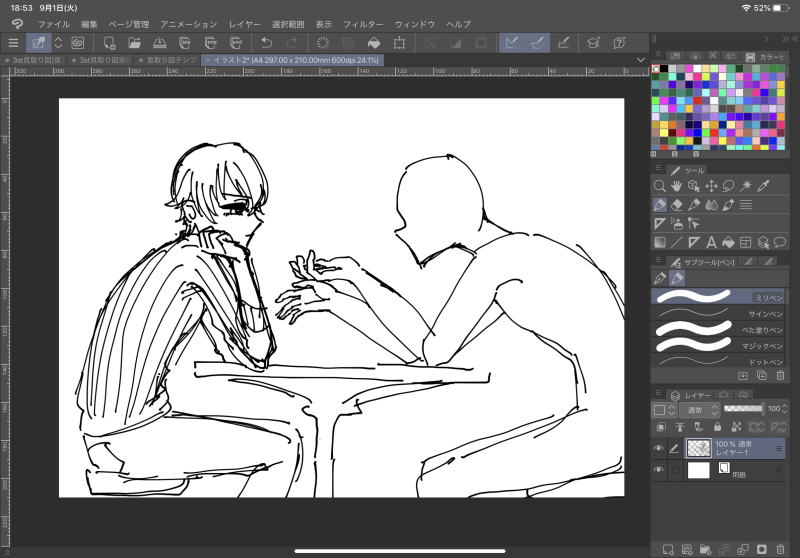Viewport: 800px width, 558px height.
Task: Click the New canvas icon in command bar
Action: pyautogui.click(x=109, y=43)
